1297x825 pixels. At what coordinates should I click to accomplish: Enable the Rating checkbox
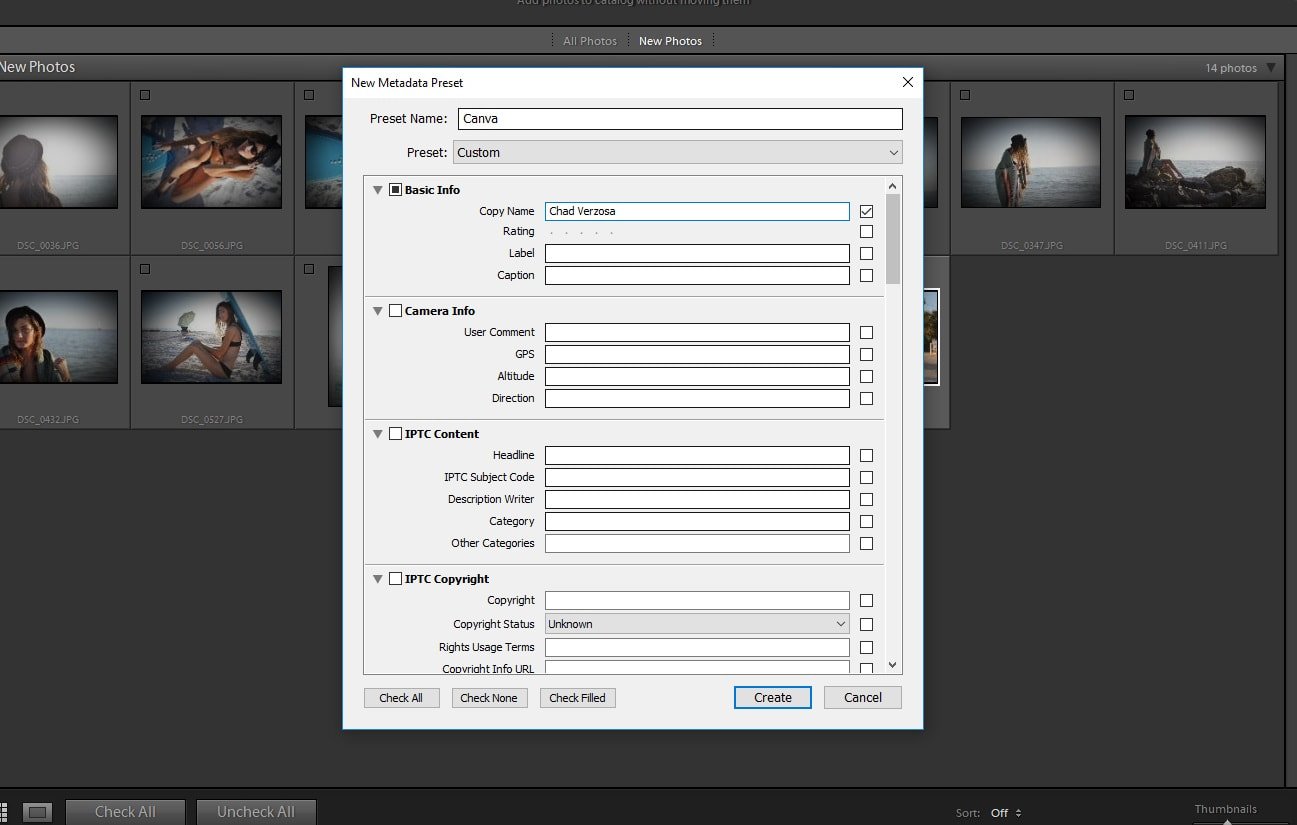pyautogui.click(x=866, y=231)
